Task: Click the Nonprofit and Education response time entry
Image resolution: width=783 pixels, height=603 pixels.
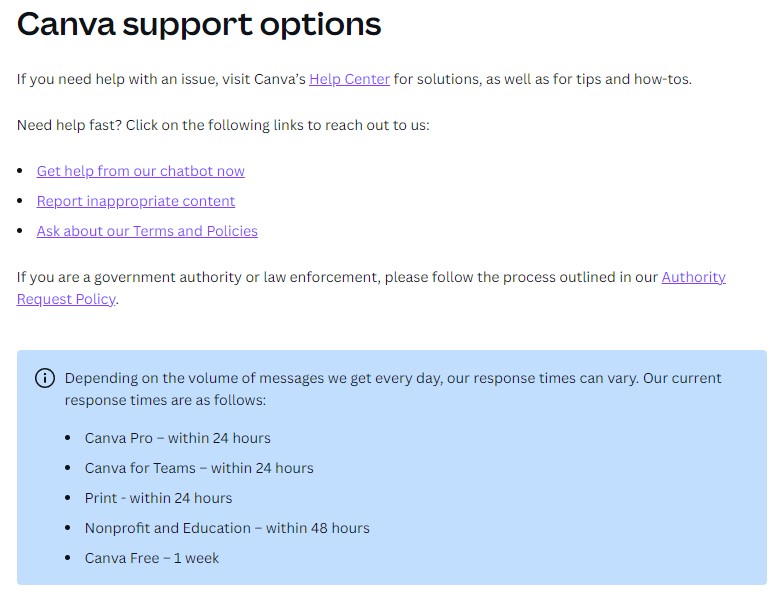Action: tap(227, 528)
